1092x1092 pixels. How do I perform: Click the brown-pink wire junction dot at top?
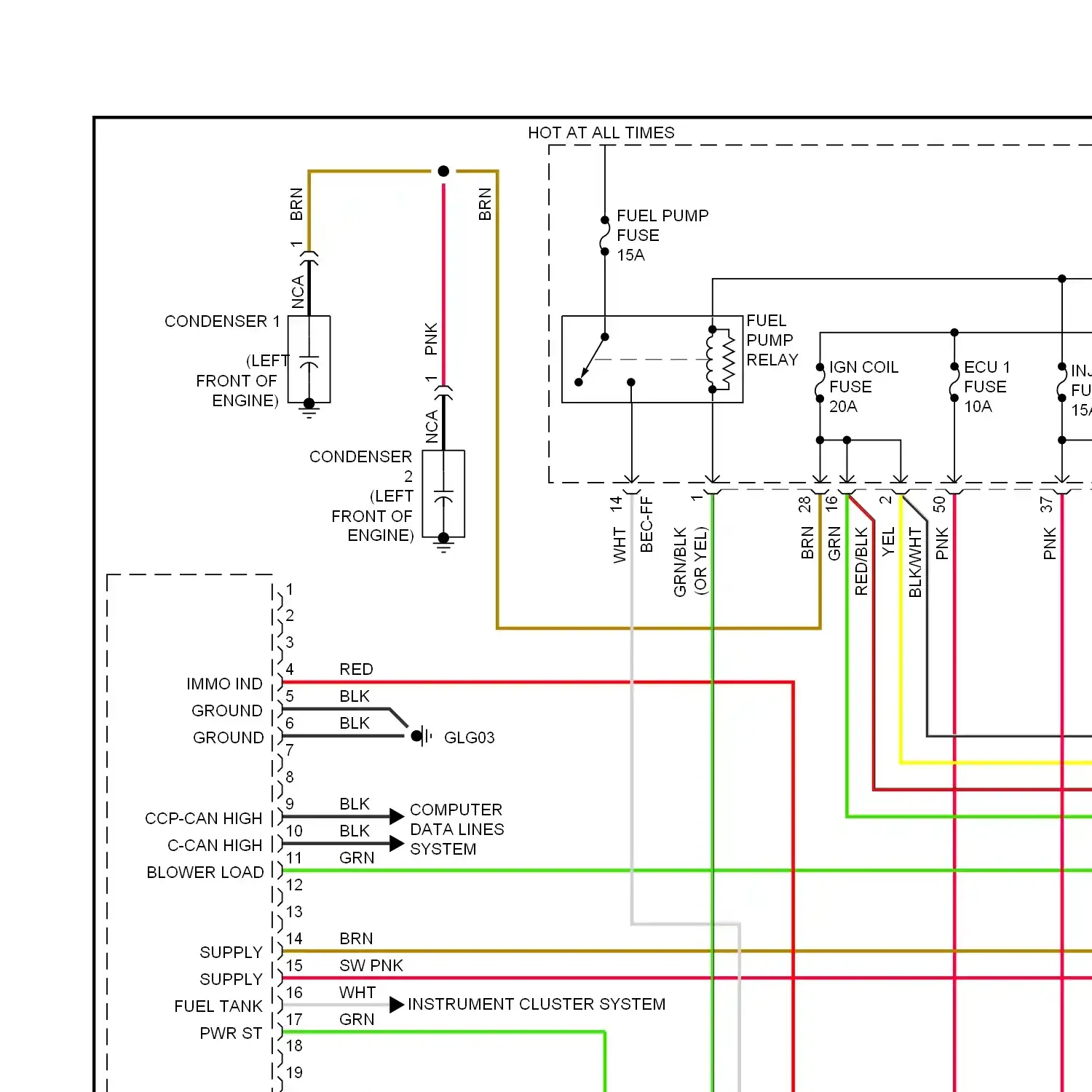point(443,171)
